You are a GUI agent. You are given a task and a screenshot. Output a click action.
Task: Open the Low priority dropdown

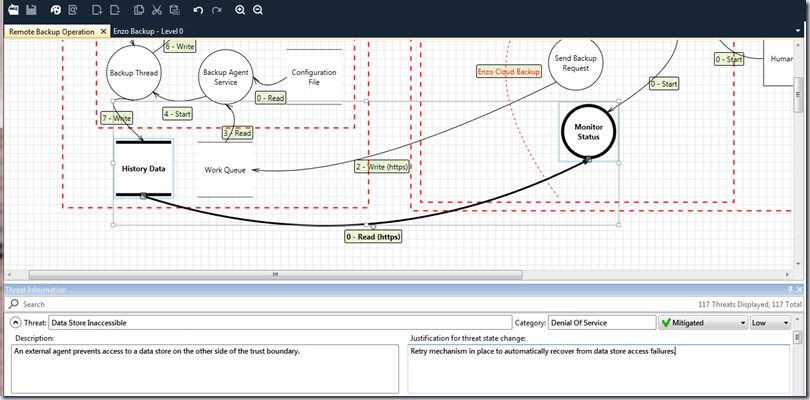(x=771, y=322)
